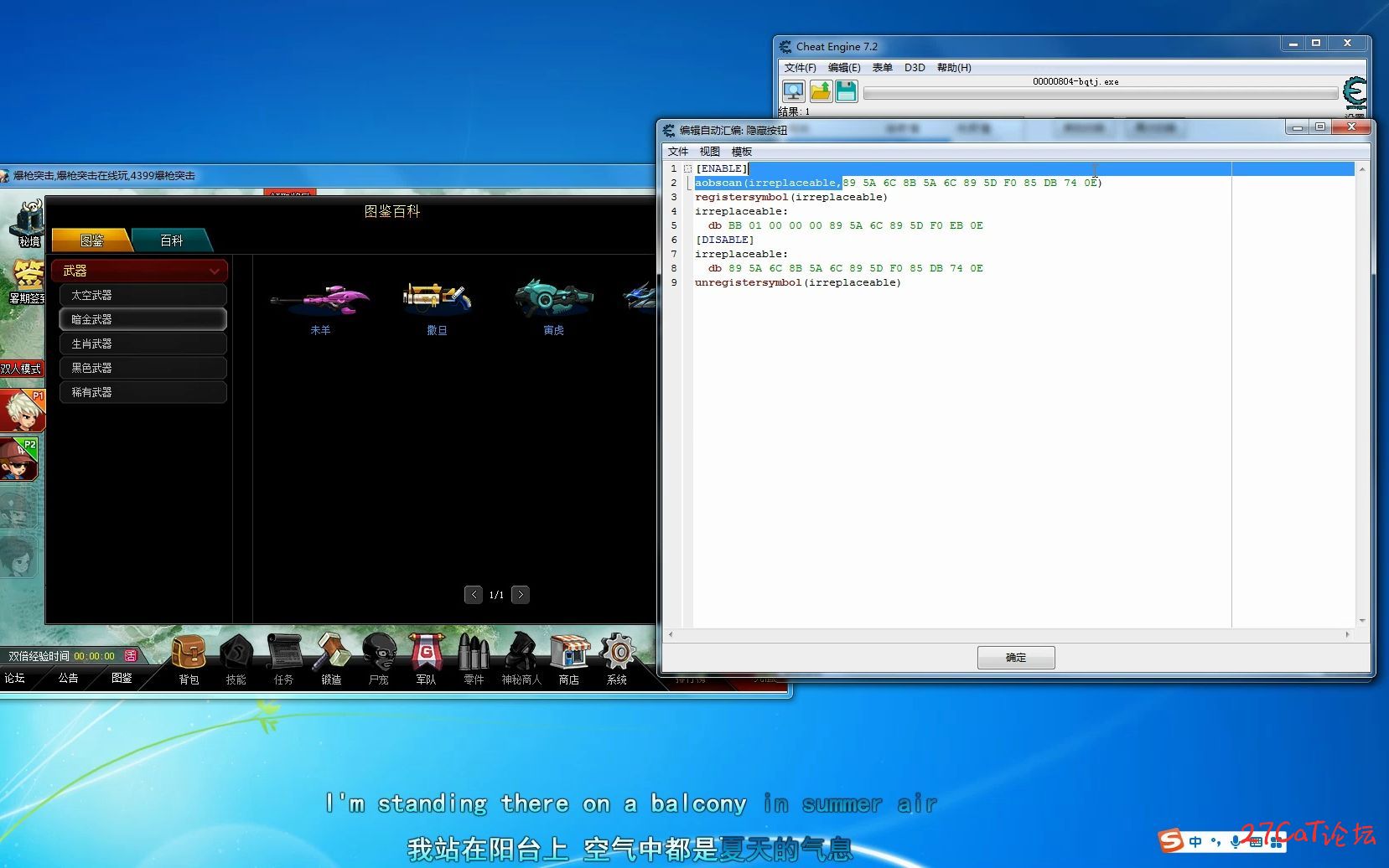The height and width of the screenshot is (868, 1389).
Task: Toggle the Sogou 中 Chinese input mode
Action: click(1195, 842)
